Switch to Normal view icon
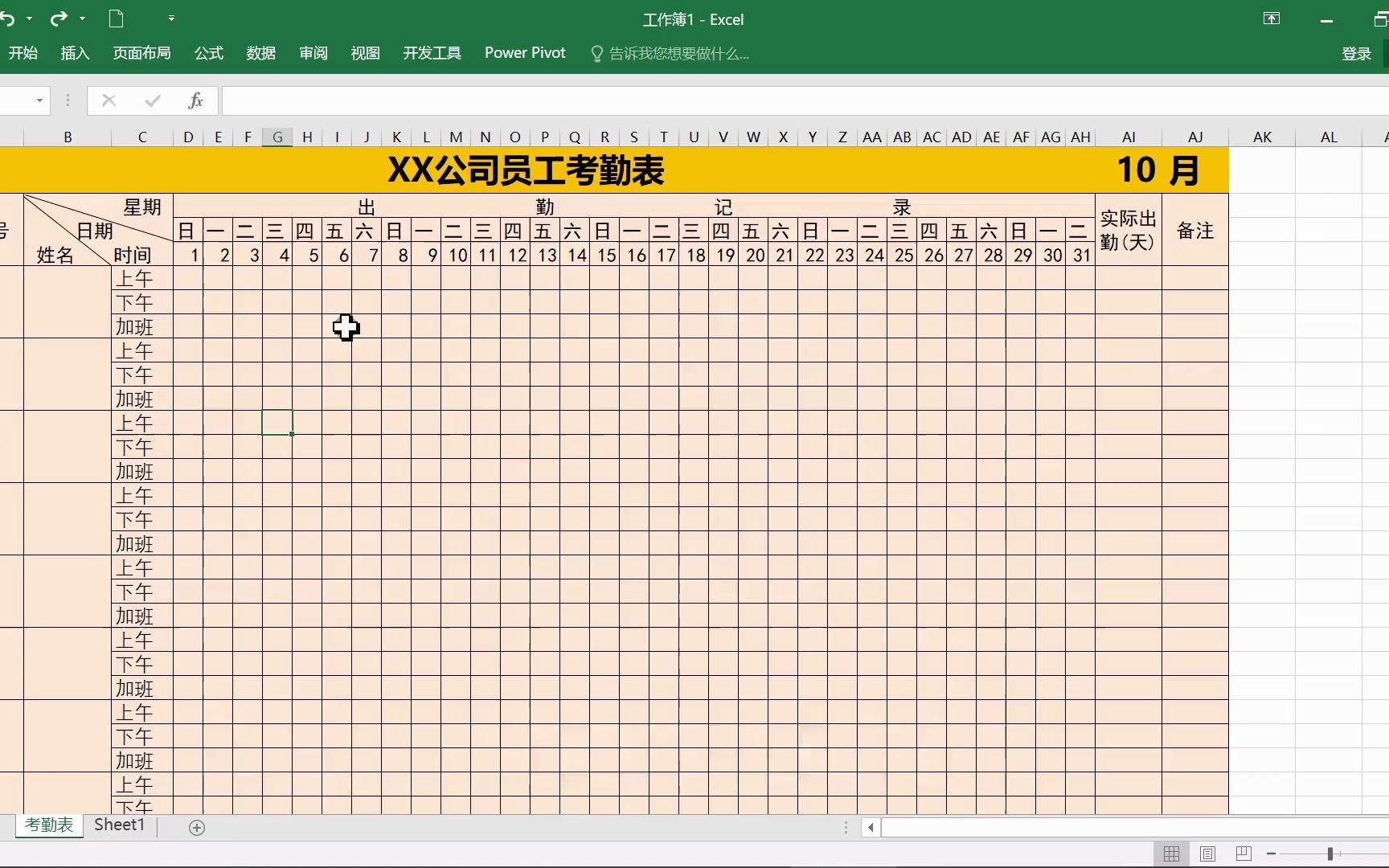 tap(1172, 854)
